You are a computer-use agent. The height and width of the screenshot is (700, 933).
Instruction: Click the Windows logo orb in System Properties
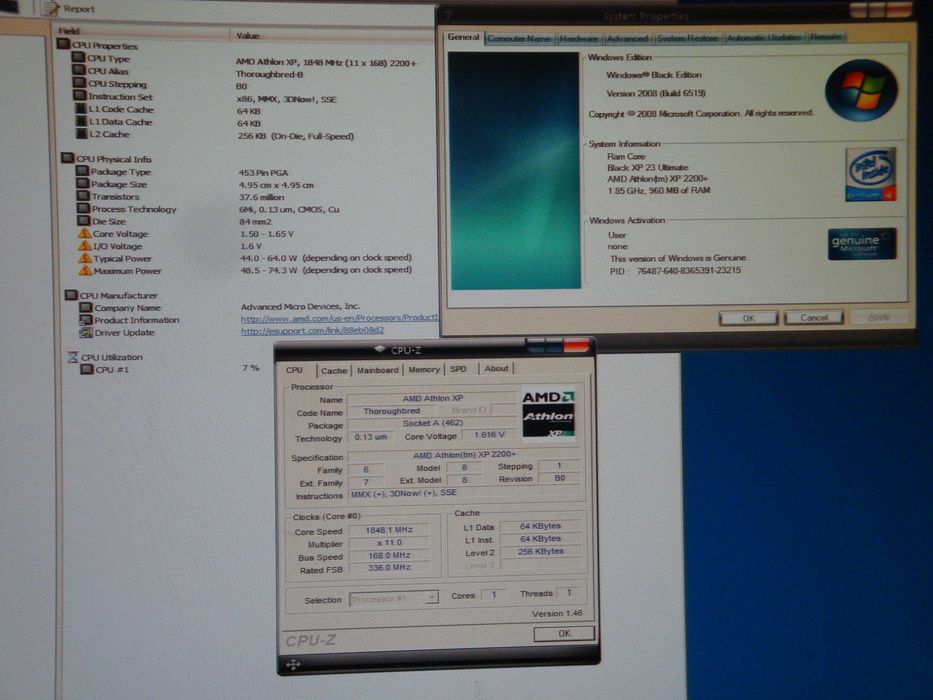pos(862,90)
